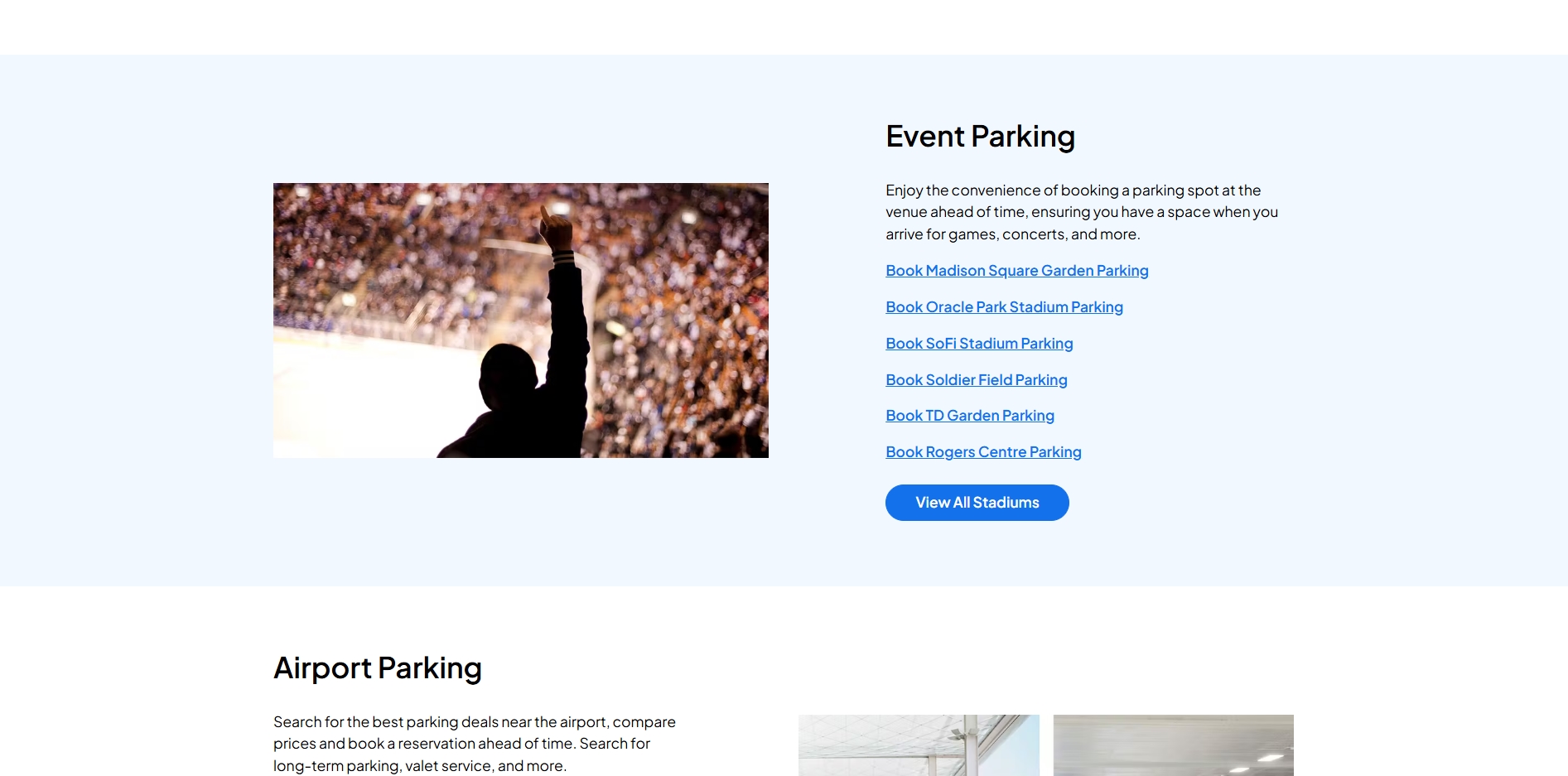The width and height of the screenshot is (1568, 776).
Task: Open the right airport parking image
Action: click(x=1173, y=745)
